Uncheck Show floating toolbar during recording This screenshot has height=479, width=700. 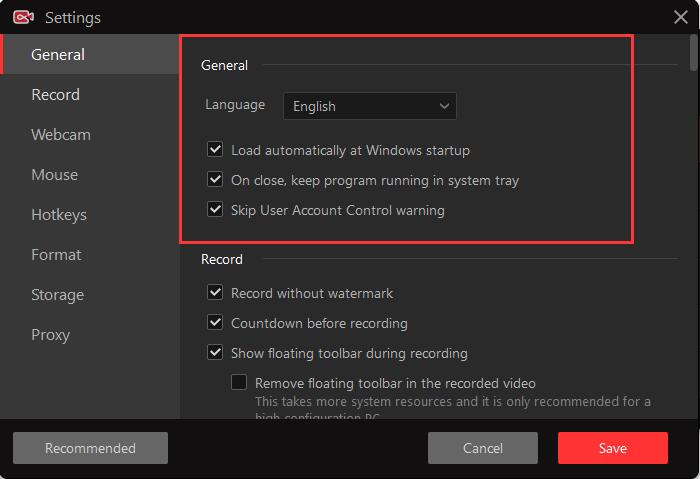pos(215,353)
